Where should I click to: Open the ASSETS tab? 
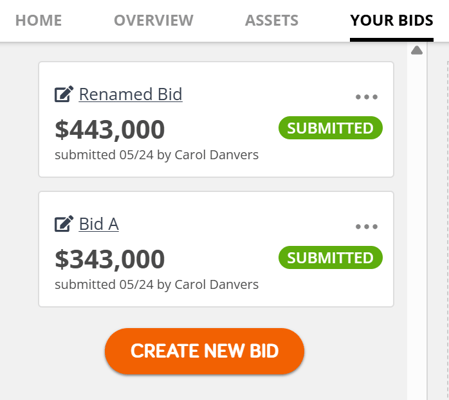272,20
